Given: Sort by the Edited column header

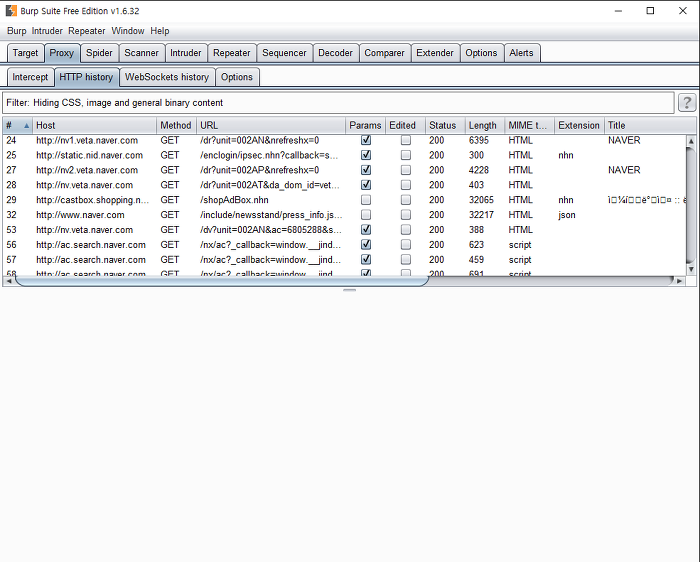Looking at the screenshot, I should tap(405, 125).
